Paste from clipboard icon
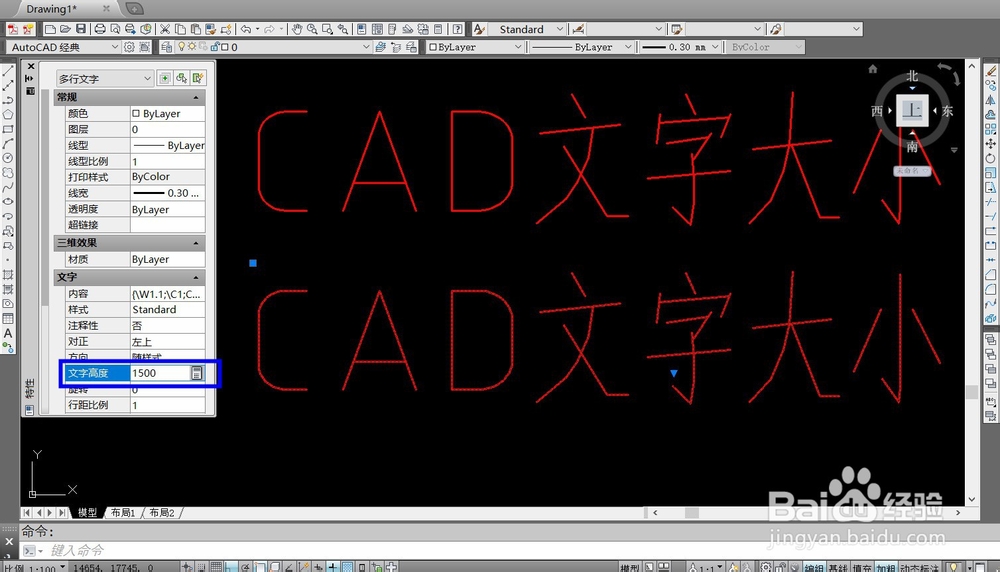1000x572 pixels. click(x=196, y=29)
